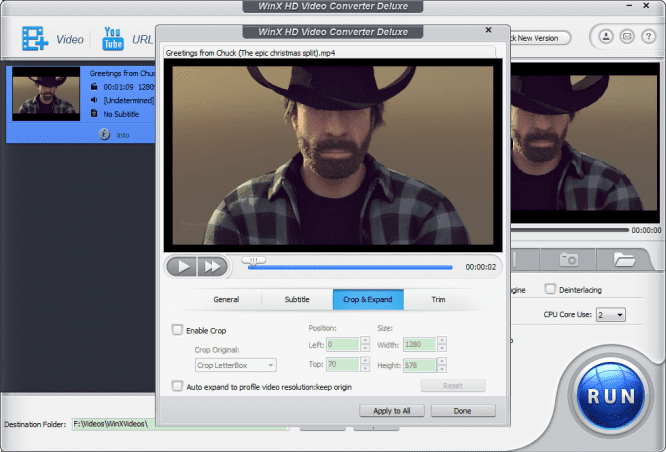666x452 pixels.
Task: Open the help question mark icon
Action: pos(648,37)
